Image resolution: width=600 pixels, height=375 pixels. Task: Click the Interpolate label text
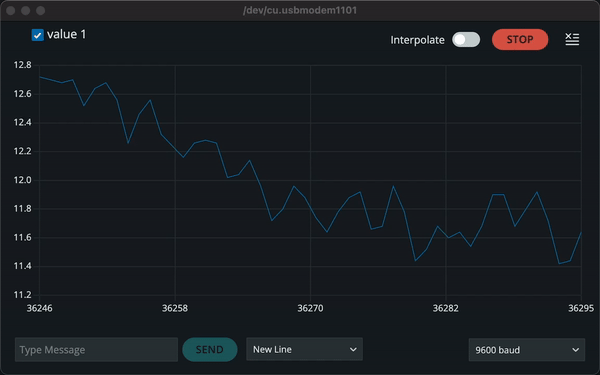417,40
